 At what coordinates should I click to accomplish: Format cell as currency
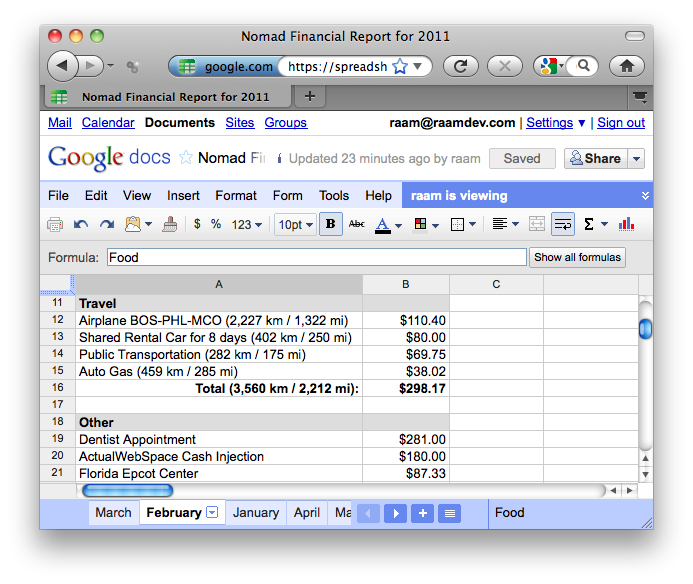(197, 224)
